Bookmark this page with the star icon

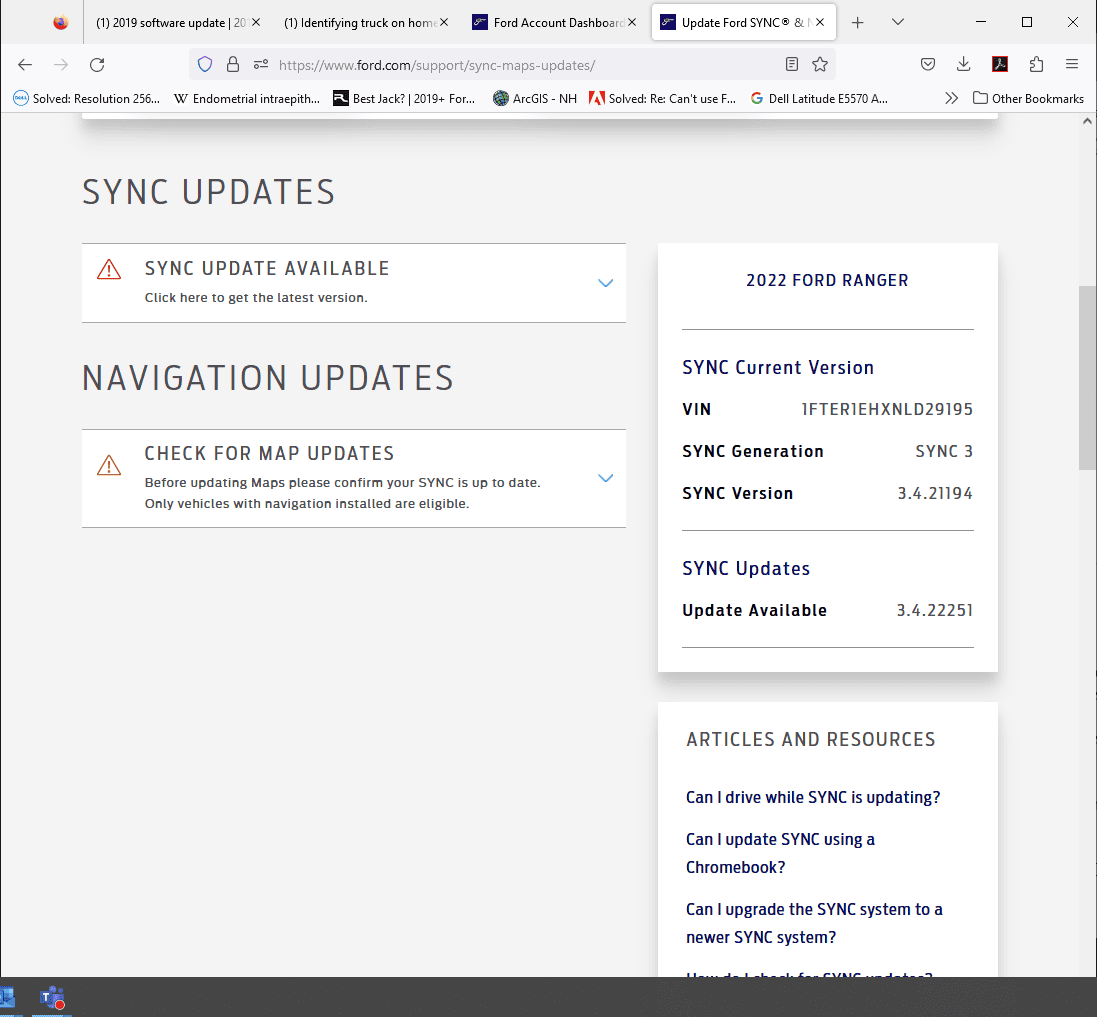(820, 65)
